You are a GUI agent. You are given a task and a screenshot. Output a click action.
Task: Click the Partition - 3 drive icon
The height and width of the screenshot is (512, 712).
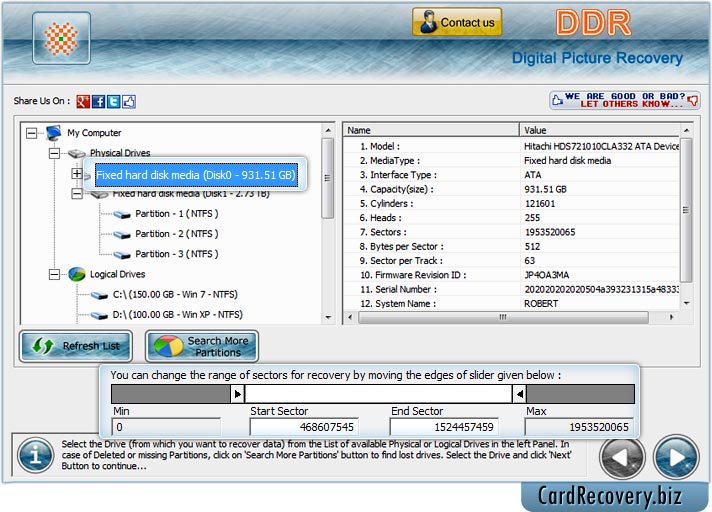(x=122, y=255)
